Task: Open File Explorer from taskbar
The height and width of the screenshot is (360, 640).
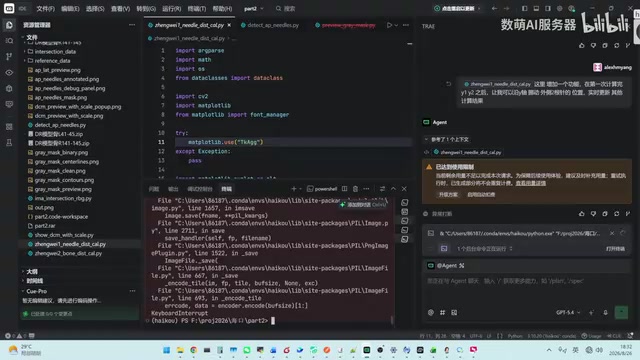Action: pyautogui.click(x=180, y=350)
